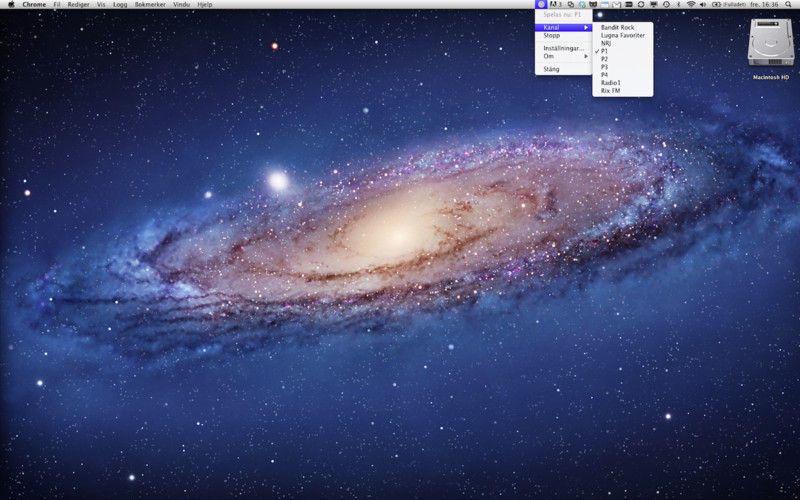The image size is (800, 500).
Task: Click the display mirroring menu bar icon
Action: 654,4
